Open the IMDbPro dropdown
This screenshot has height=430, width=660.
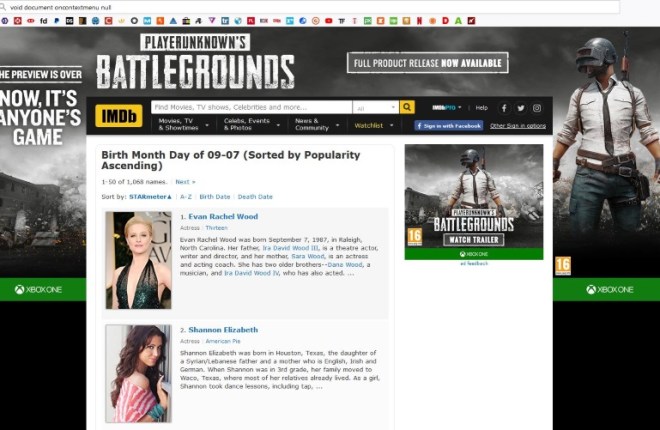click(447, 108)
